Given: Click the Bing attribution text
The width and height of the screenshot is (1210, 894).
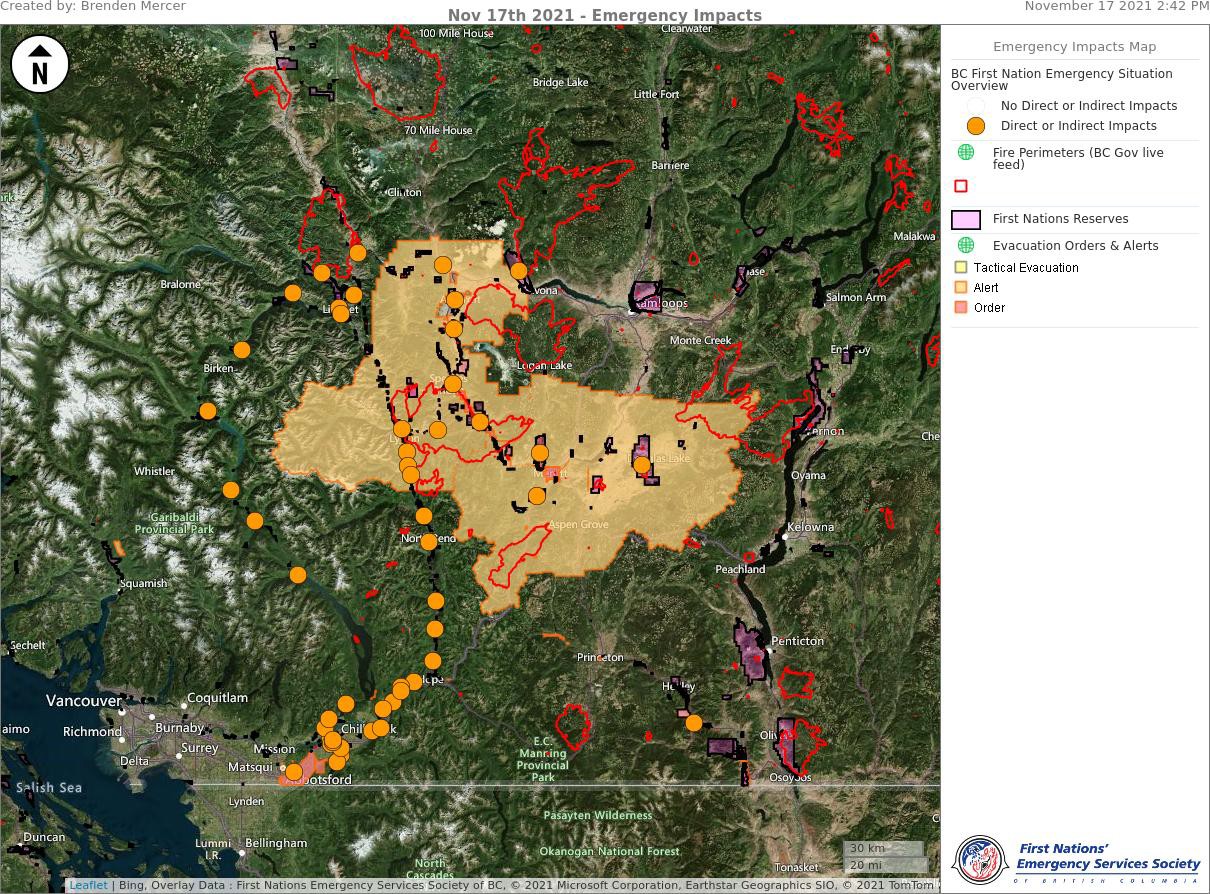Looking at the screenshot, I should 129,885.
